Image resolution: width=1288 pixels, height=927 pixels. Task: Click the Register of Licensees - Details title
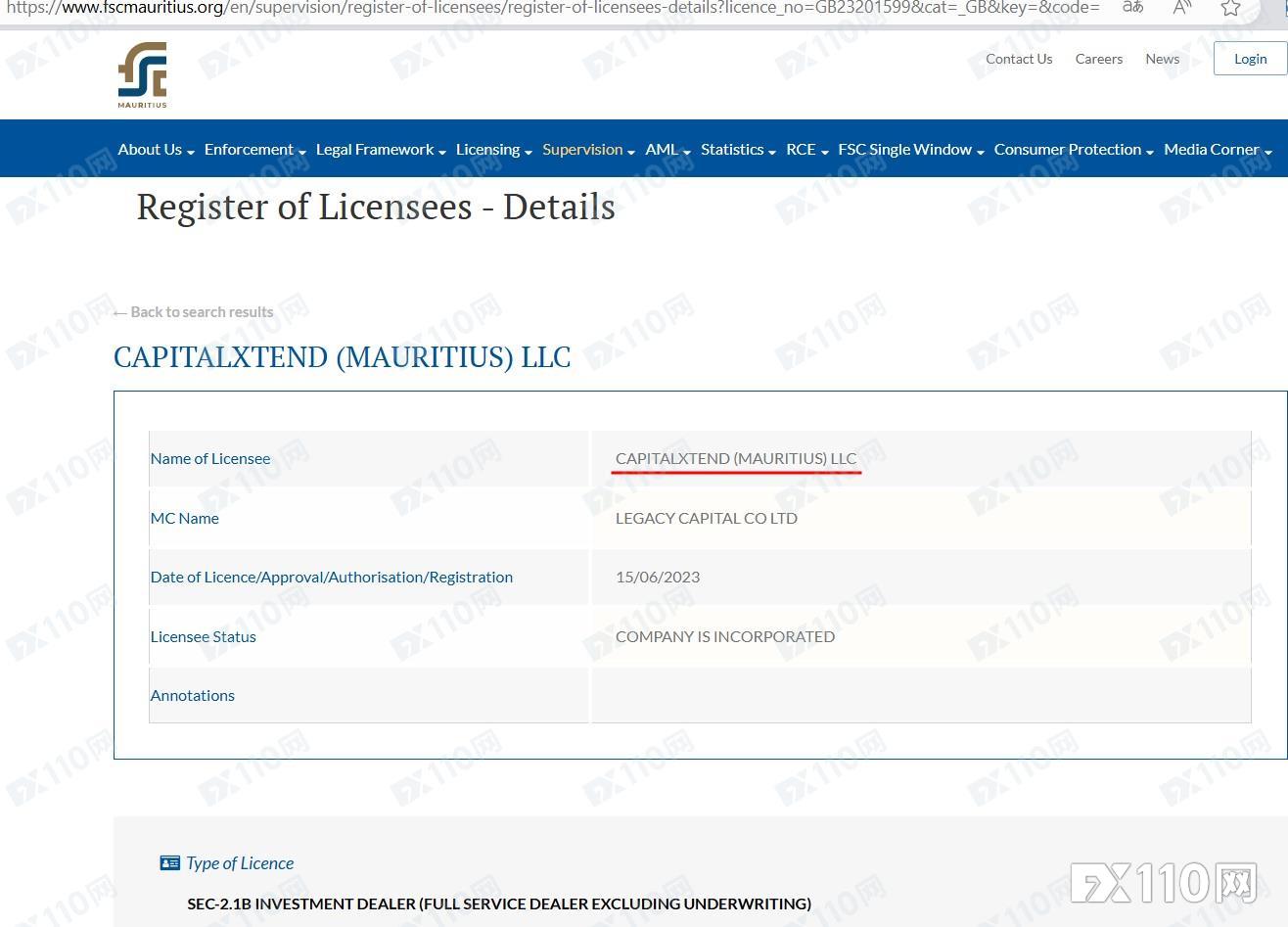376,208
